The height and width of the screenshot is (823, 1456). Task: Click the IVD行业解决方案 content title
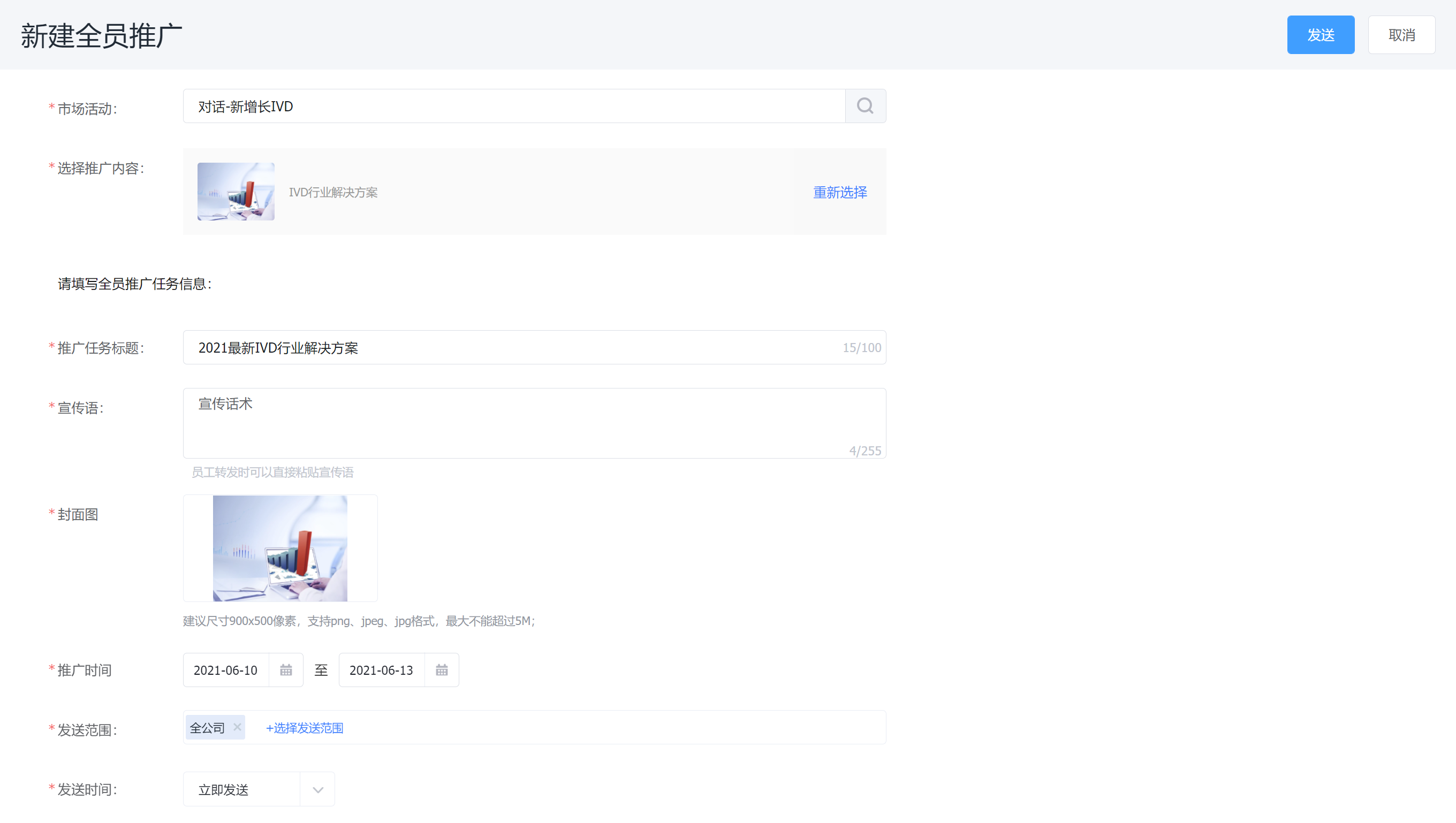coord(333,192)
